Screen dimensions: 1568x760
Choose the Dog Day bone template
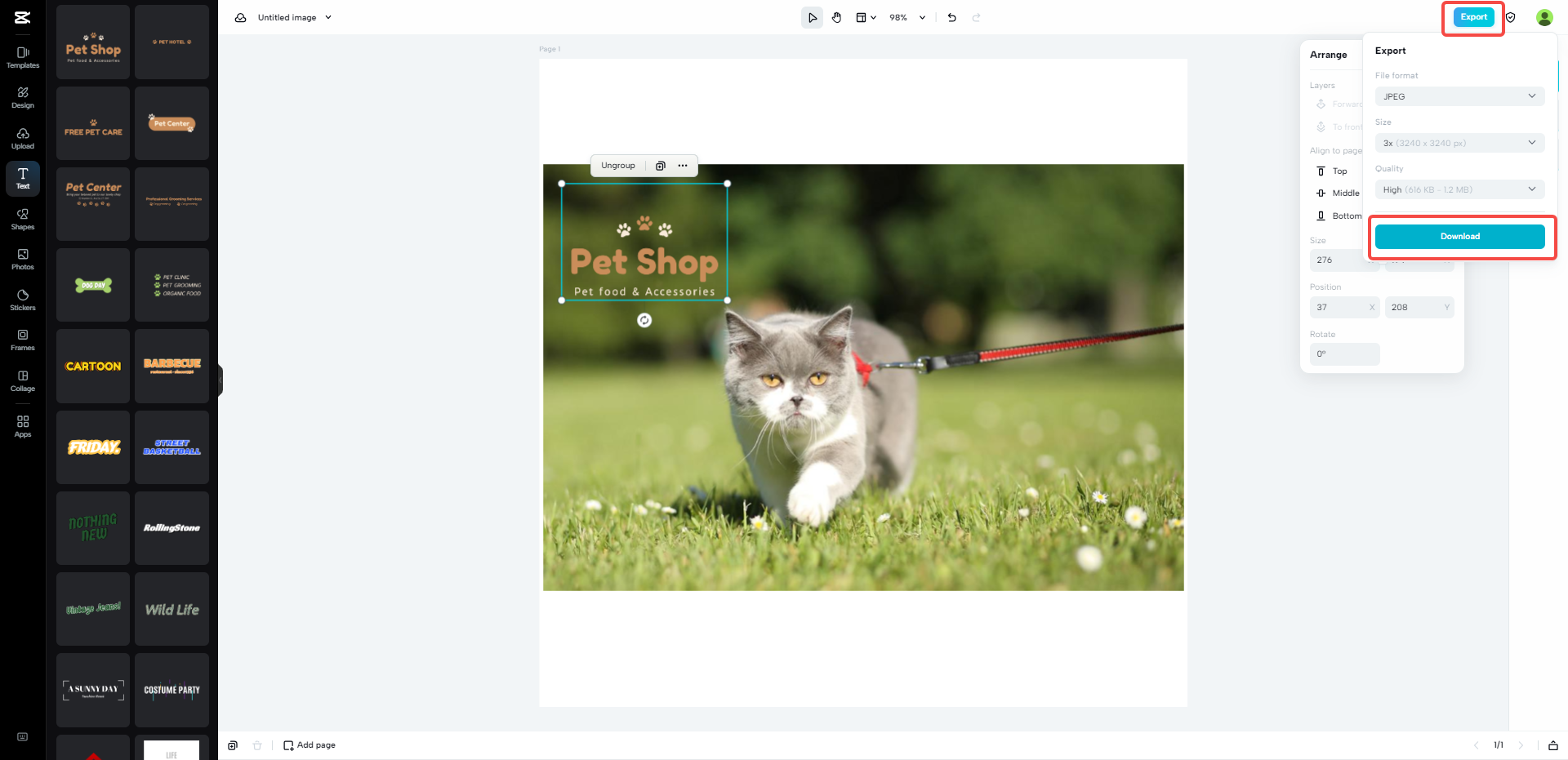click(93, 285)
